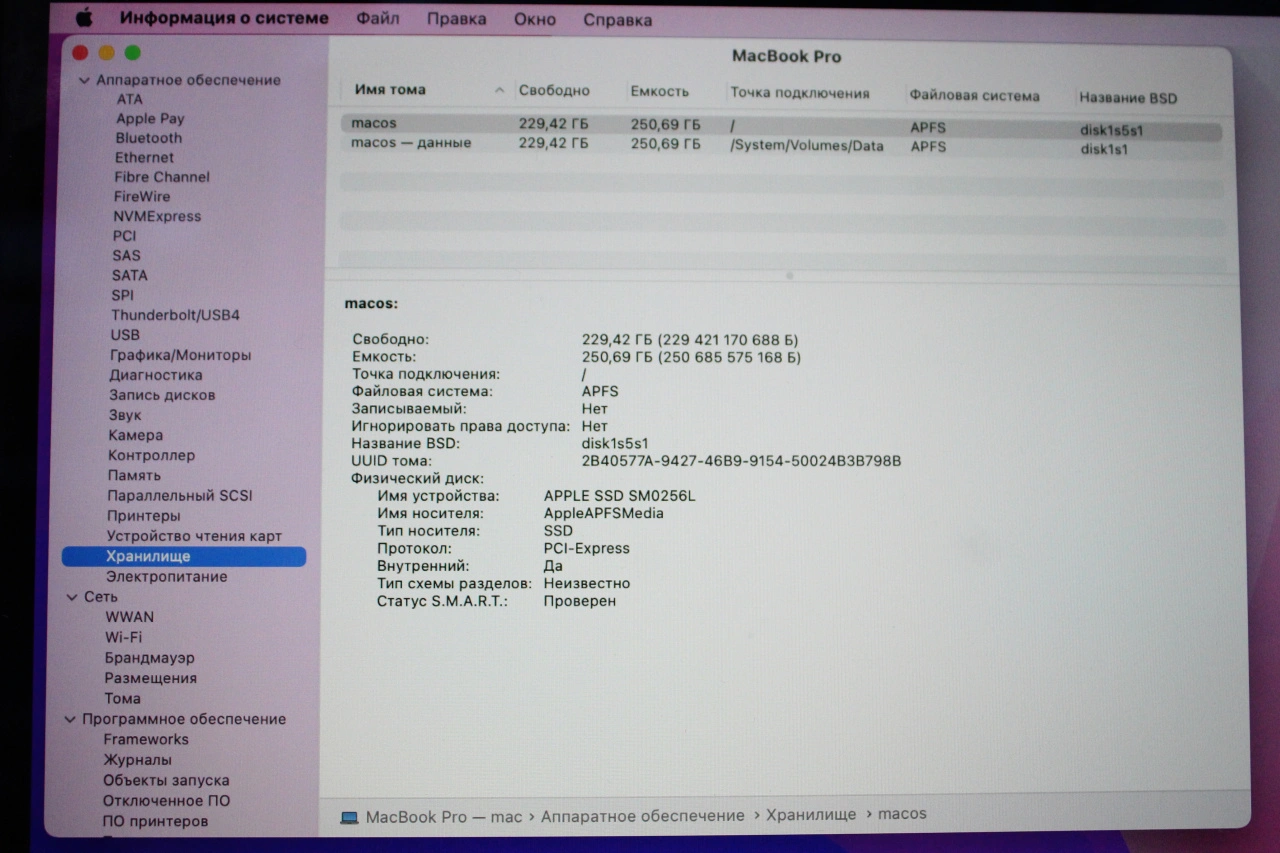Screen dimensions: 1280x853
Task: Collapse the Аппаратное обеспечение section
Action: (x=84, y=80)
